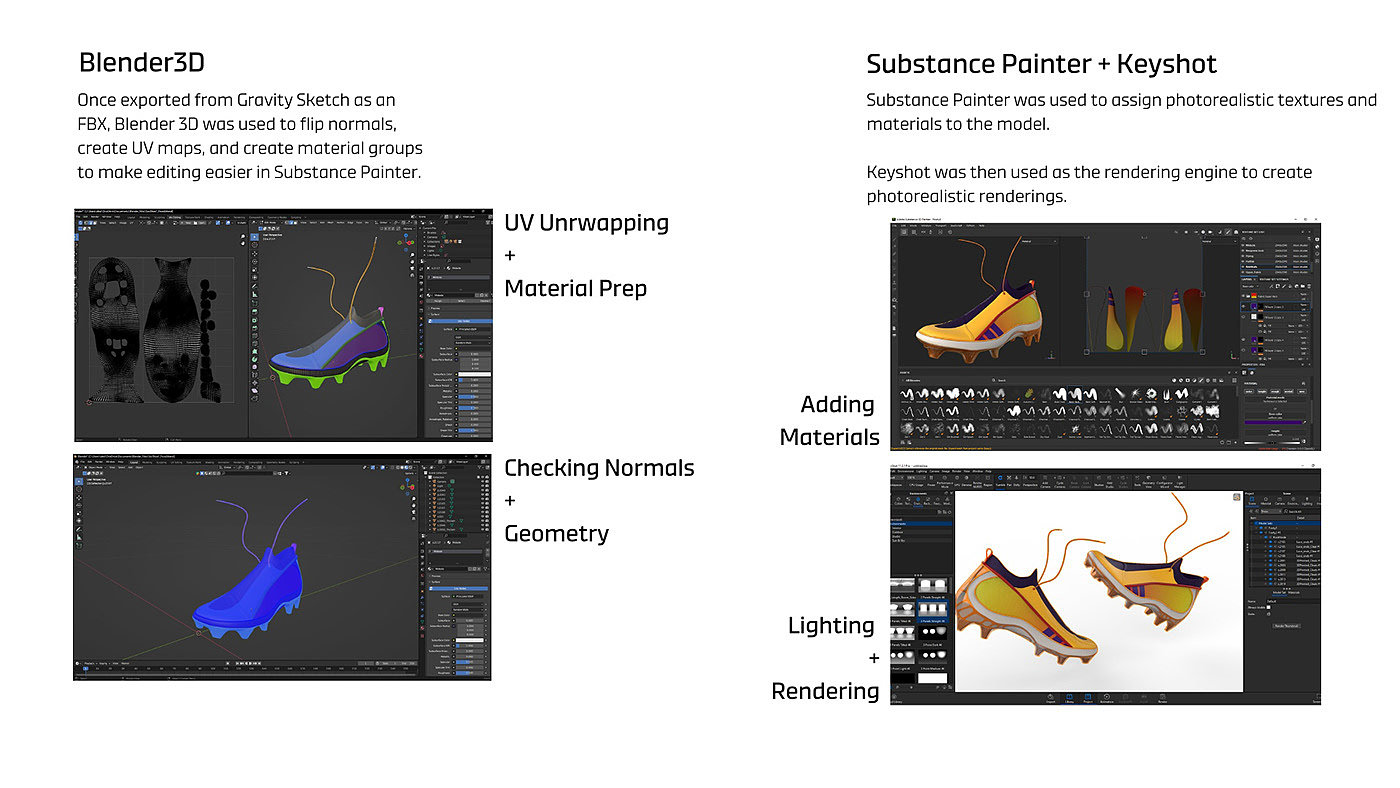The height and width of the screenshot is (788, 1400).
Task: Select Scale tool in UV Unwrapping Blender 3D viewport
Action: click(253, 271)
